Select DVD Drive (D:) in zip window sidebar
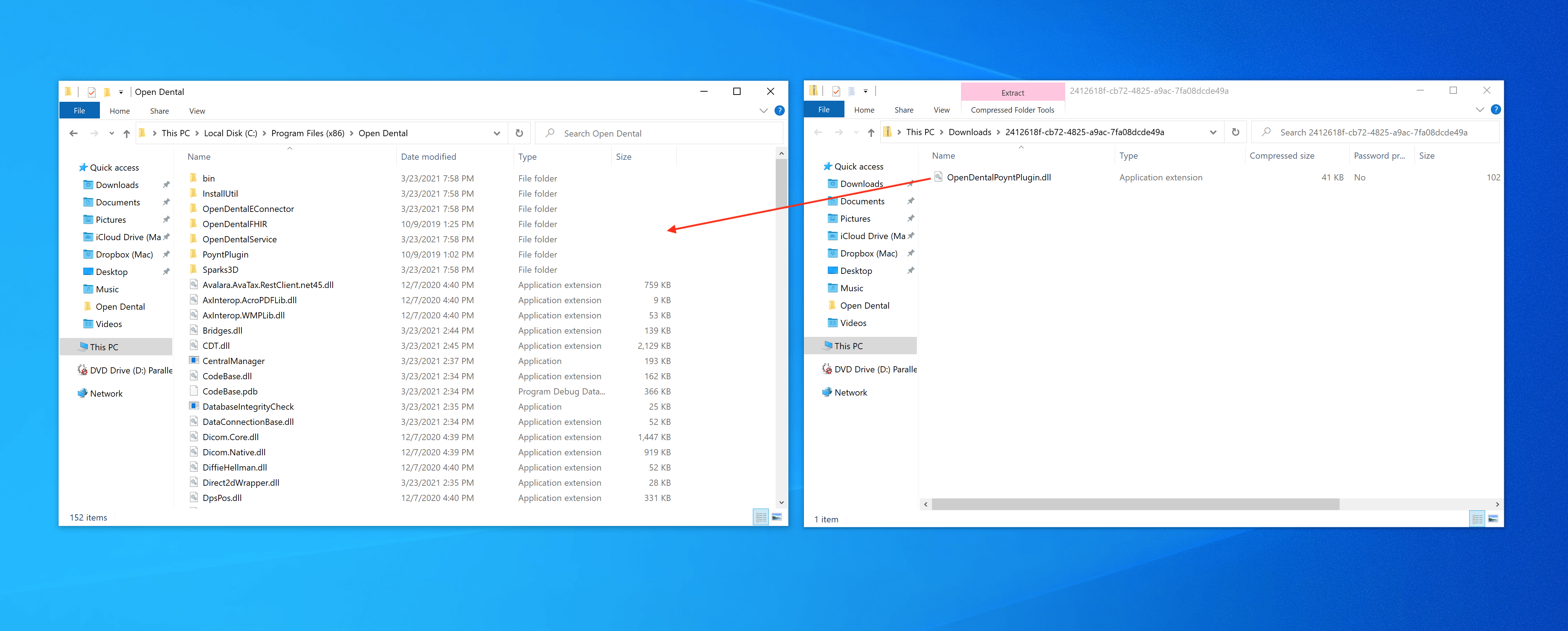 875,369
